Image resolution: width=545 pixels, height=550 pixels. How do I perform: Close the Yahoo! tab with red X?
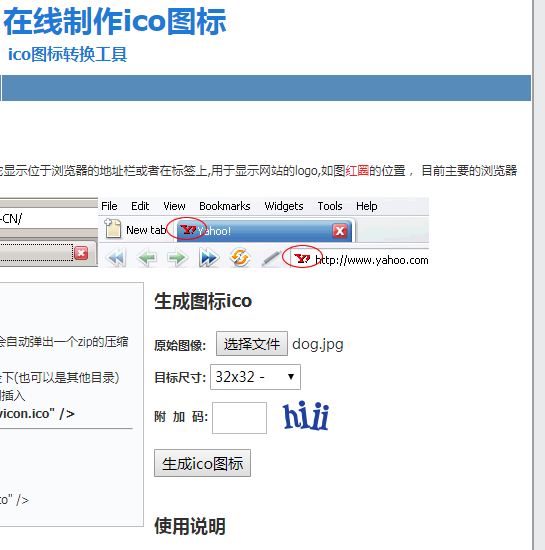point(340,231)
